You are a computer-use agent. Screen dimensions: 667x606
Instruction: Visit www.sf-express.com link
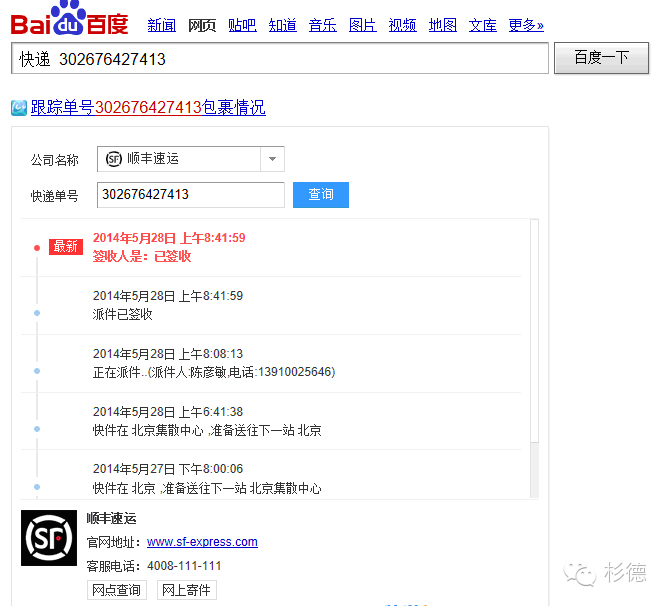[x=202, y=542]
